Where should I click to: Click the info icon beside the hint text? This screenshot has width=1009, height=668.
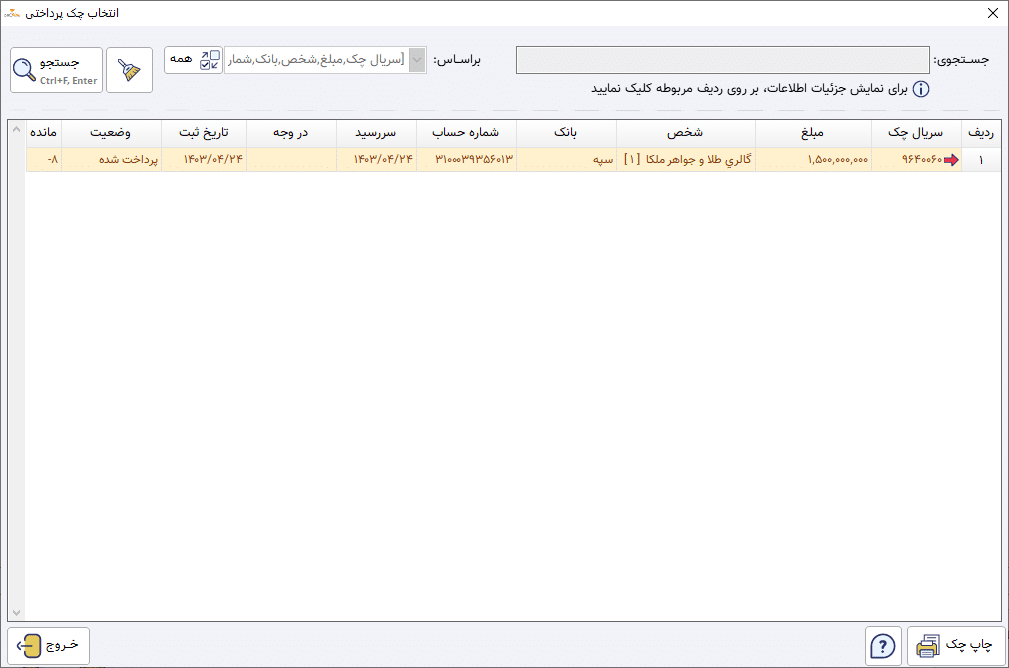click(921, 89)
